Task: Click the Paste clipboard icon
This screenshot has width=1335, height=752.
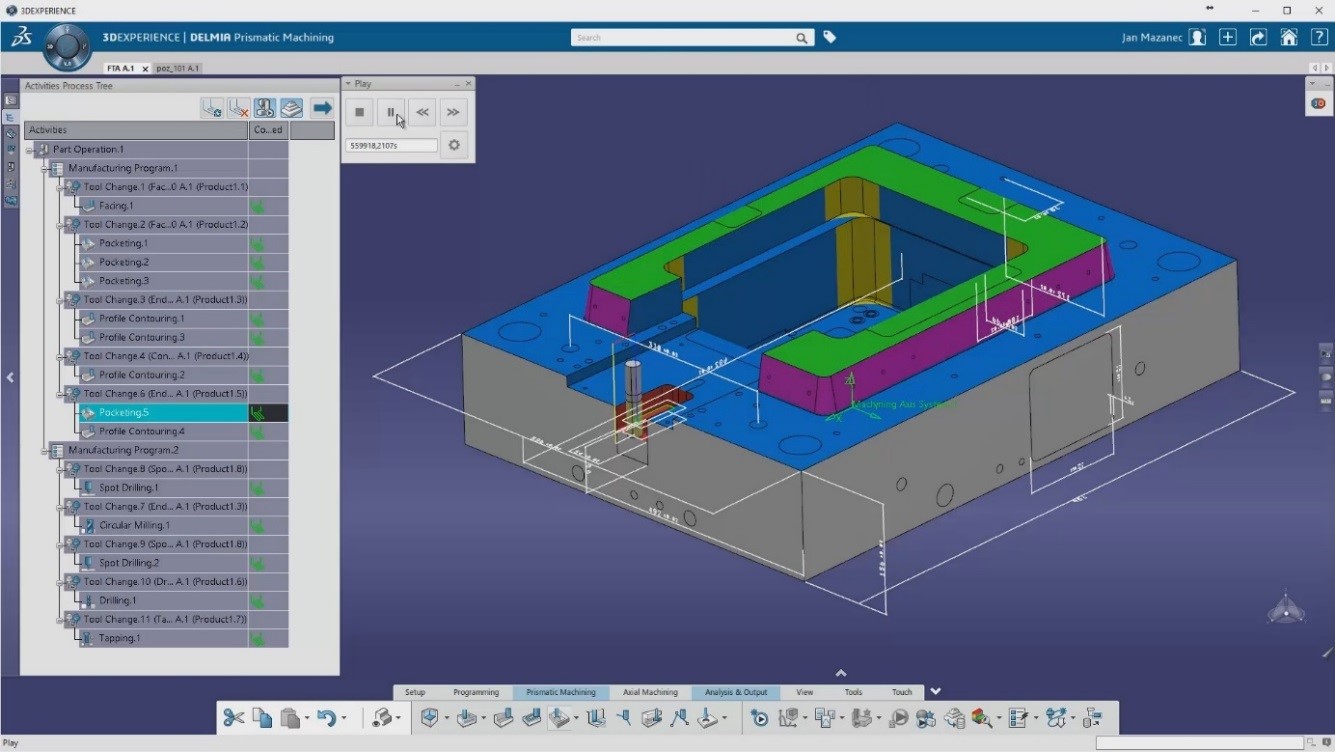Action: point(290,717)
